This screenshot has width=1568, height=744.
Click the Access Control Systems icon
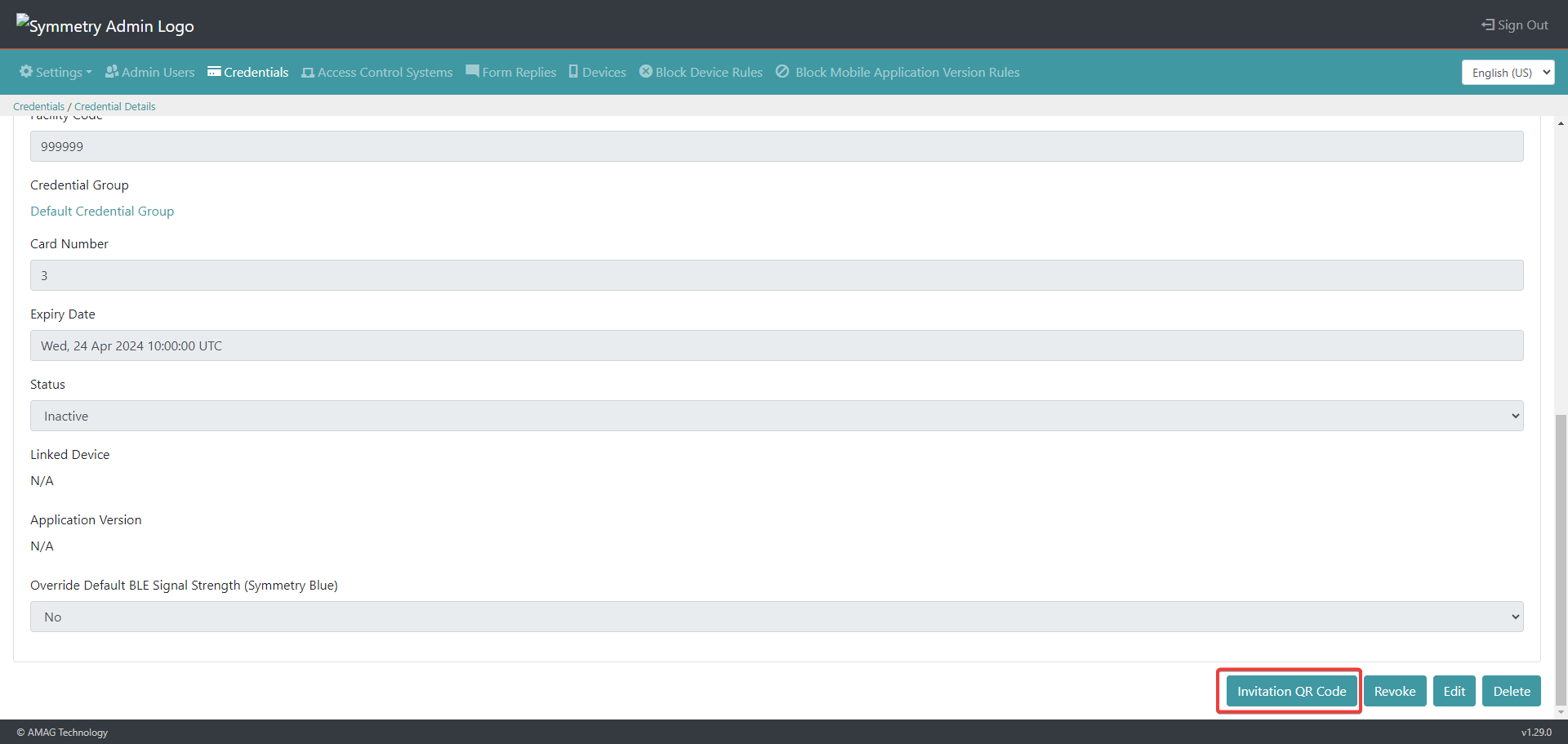pos(308,72)
